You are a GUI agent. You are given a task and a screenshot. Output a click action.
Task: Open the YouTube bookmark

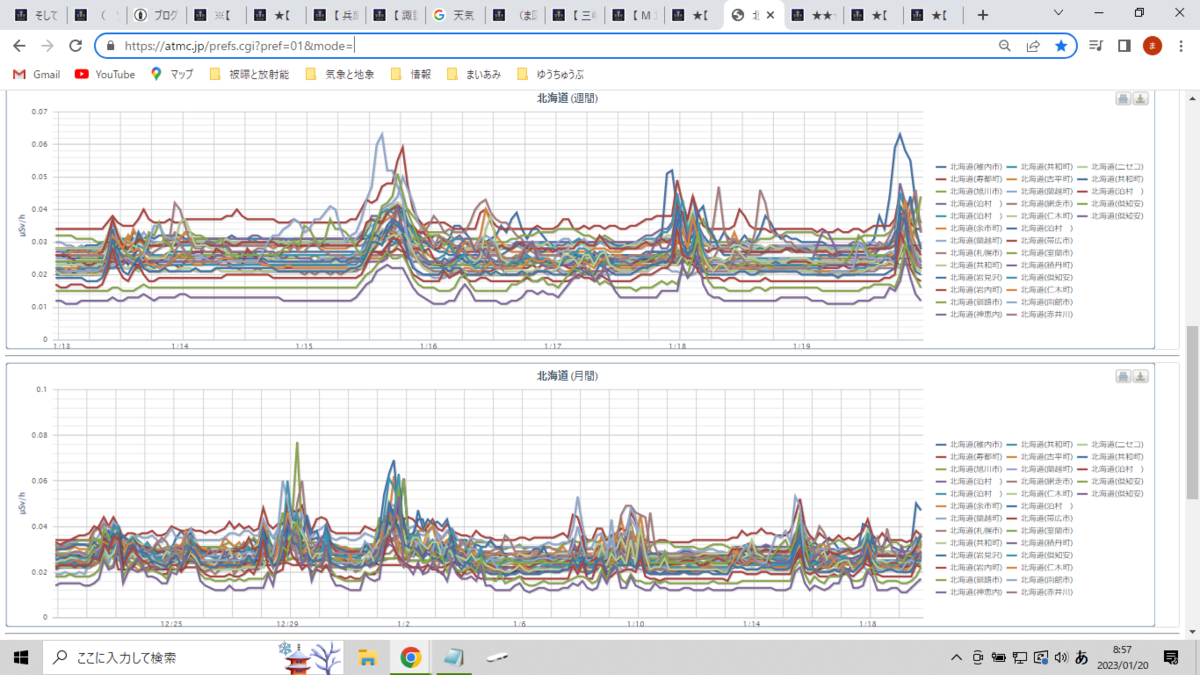(105, 74)
